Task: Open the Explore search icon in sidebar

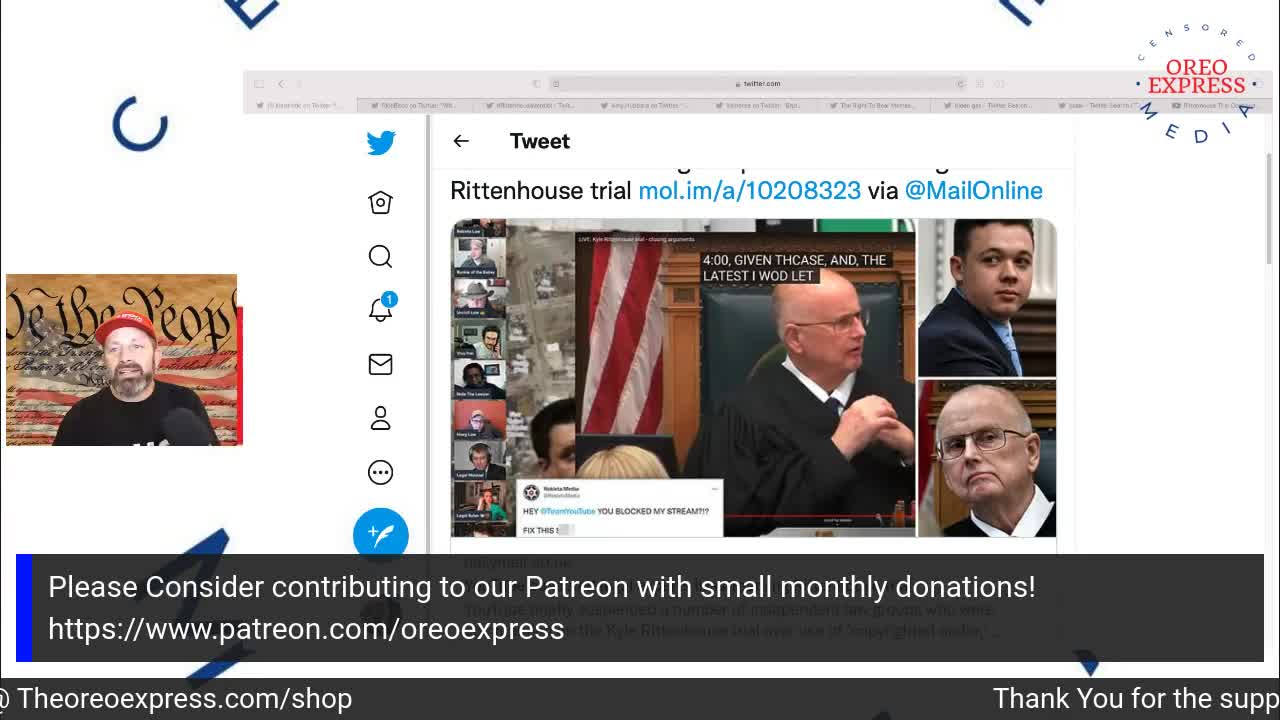Action: 380,257
